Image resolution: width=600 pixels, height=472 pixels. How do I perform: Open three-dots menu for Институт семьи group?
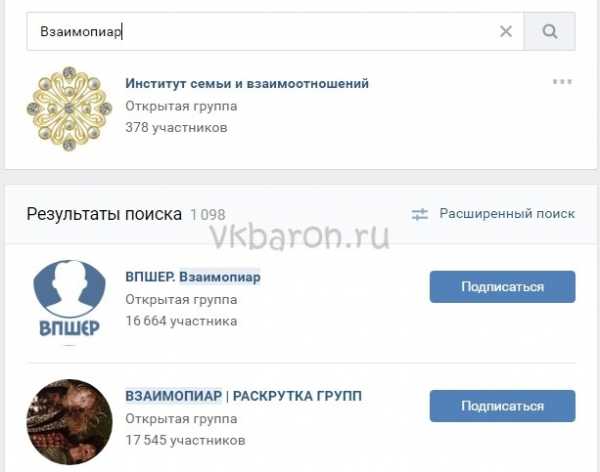coord(562,82)
